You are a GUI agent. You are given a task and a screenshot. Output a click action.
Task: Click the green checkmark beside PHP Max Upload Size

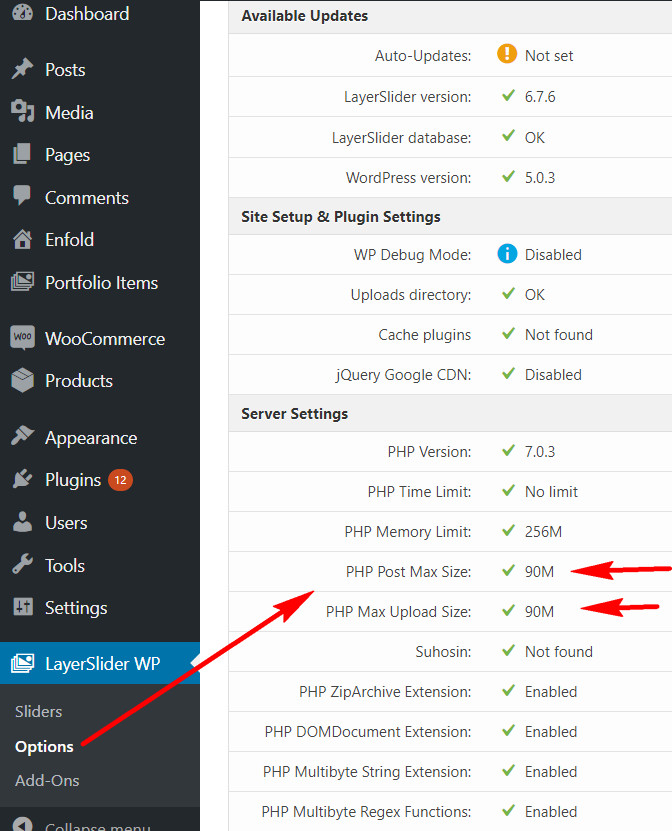click(508, 611)
